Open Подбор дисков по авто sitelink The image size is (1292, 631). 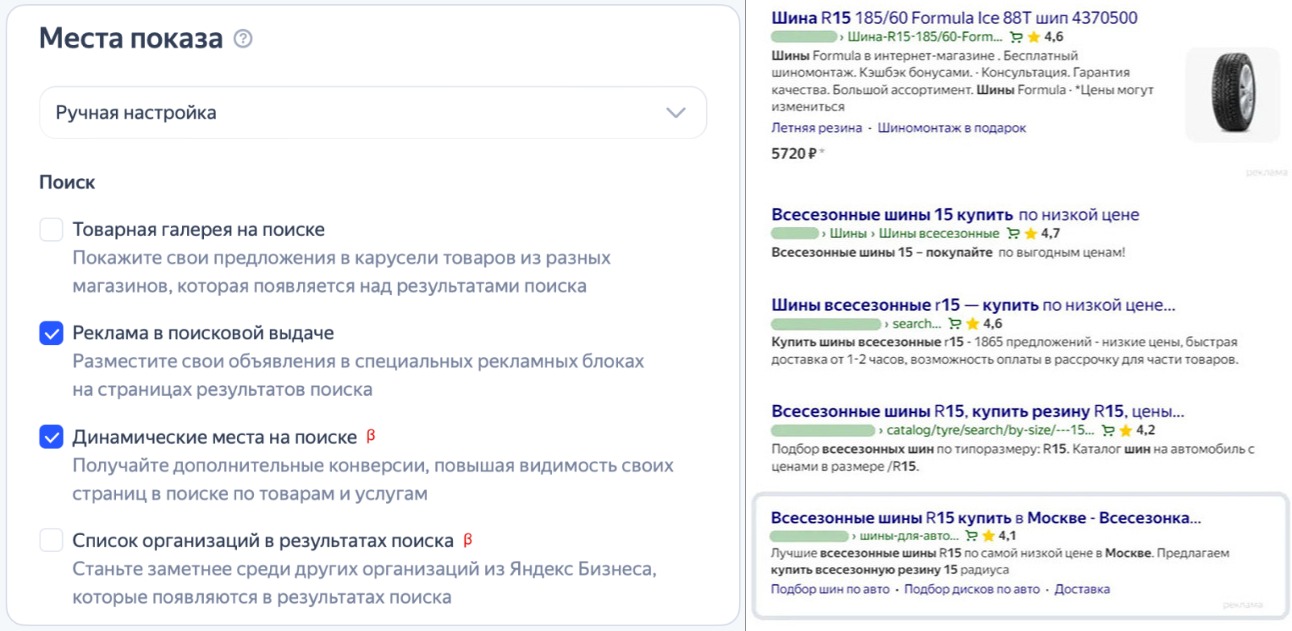(971, 590)
